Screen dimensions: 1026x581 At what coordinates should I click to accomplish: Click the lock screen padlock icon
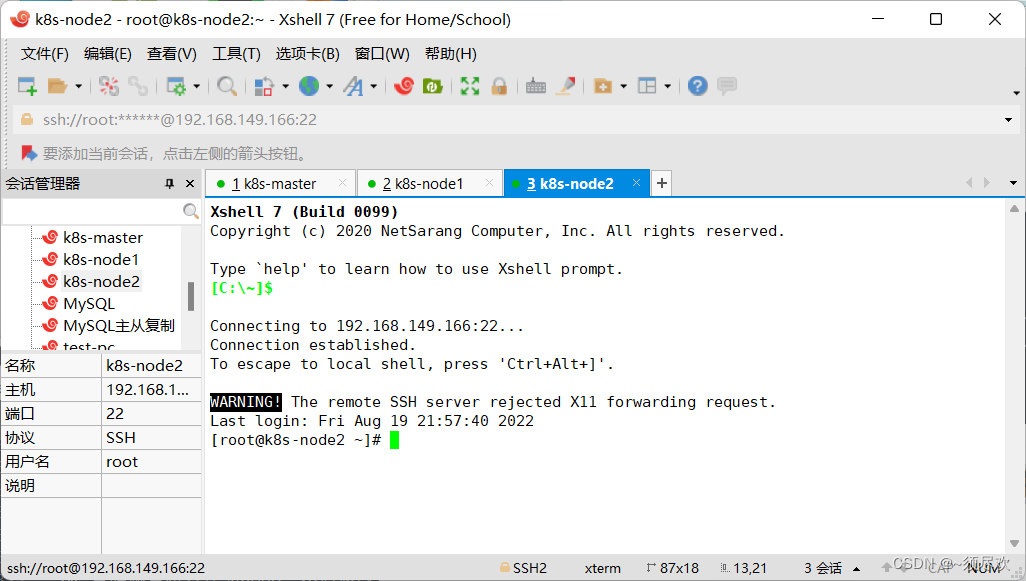coord(499,86)
